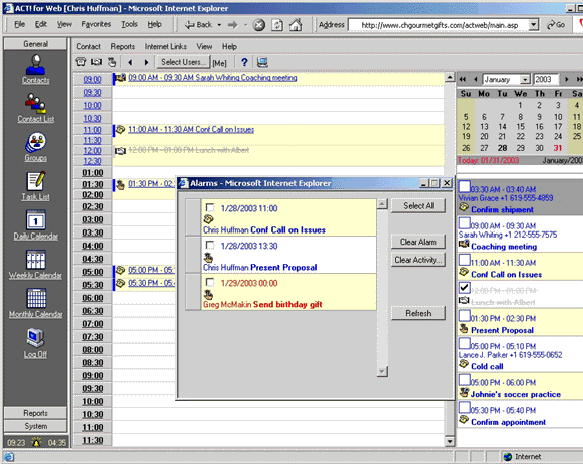Click the year field showing 2003
The width and height of the screenshot is (583, 464).
pyautogui.click(x=546, y=80)
